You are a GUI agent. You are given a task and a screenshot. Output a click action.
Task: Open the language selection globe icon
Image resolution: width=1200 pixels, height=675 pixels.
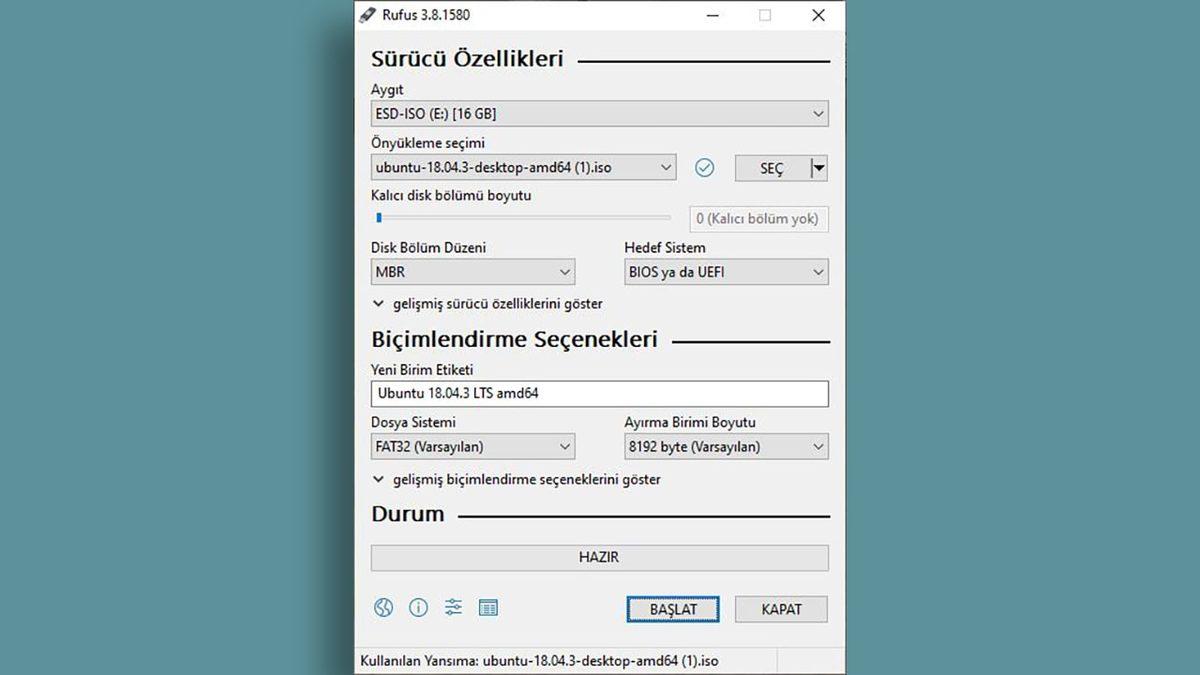tap(386, 607)
